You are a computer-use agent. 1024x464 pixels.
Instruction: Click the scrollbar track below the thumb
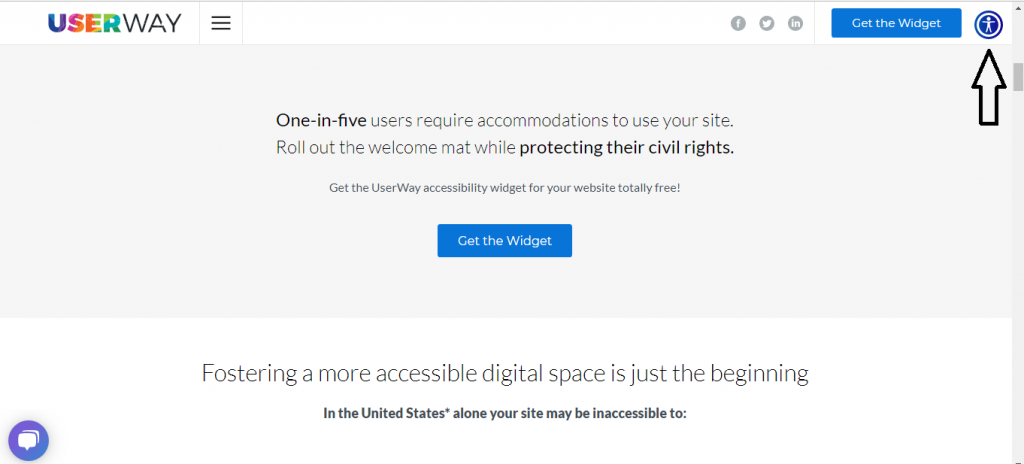point(1017,274)
